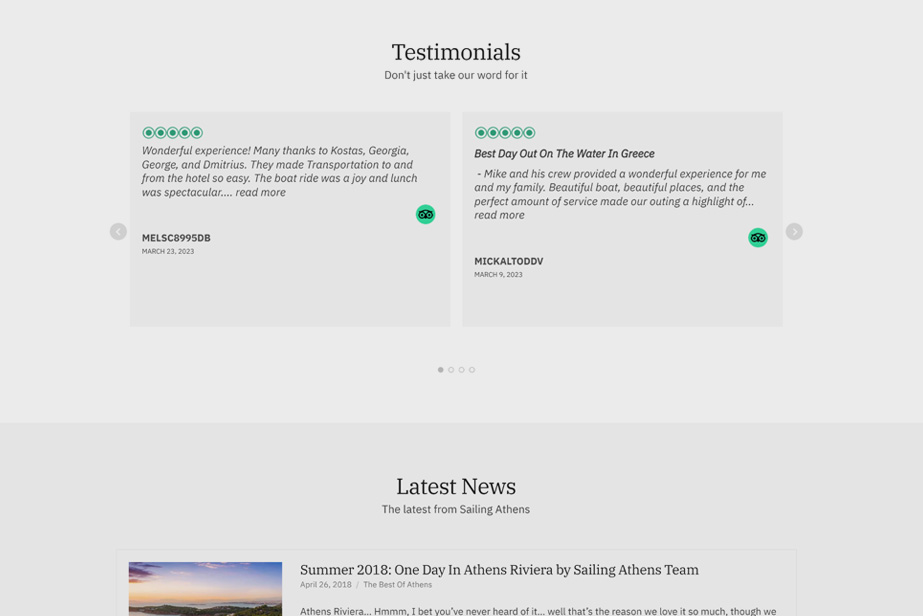This screenshot has height=616, width=923.
Task: Select first testimonial carousel dot
Action: [x=440, y=370]
